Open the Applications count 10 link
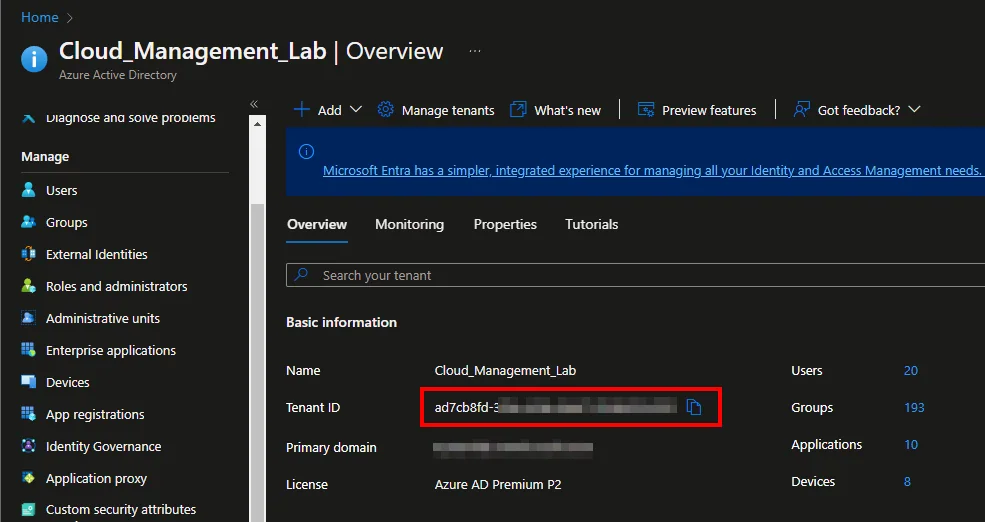 (x=911, y=445)
